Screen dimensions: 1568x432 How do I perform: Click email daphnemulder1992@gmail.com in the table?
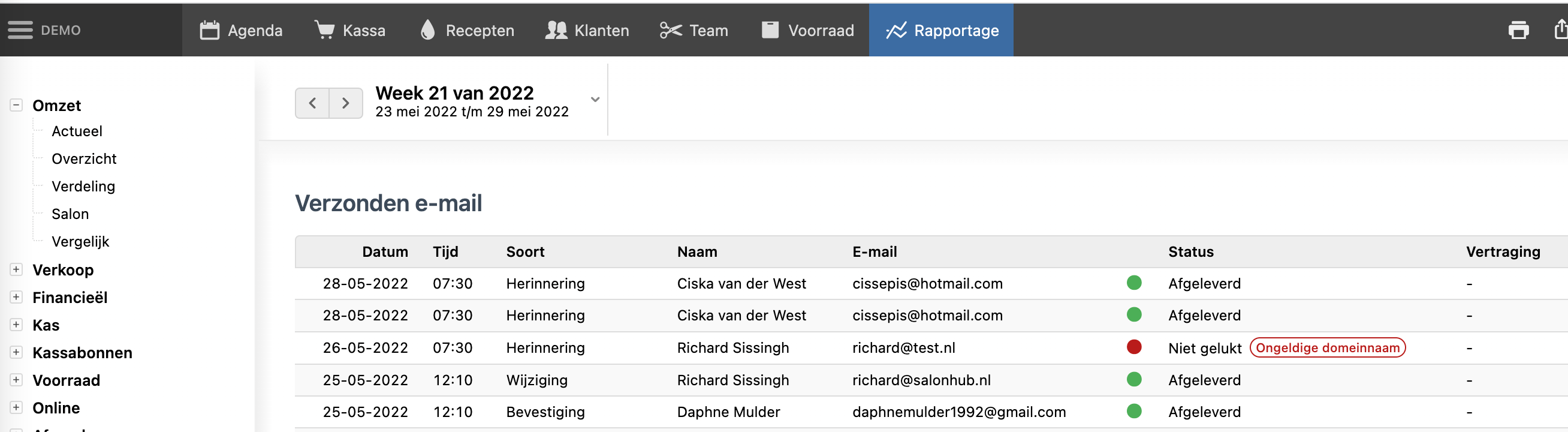958,412
